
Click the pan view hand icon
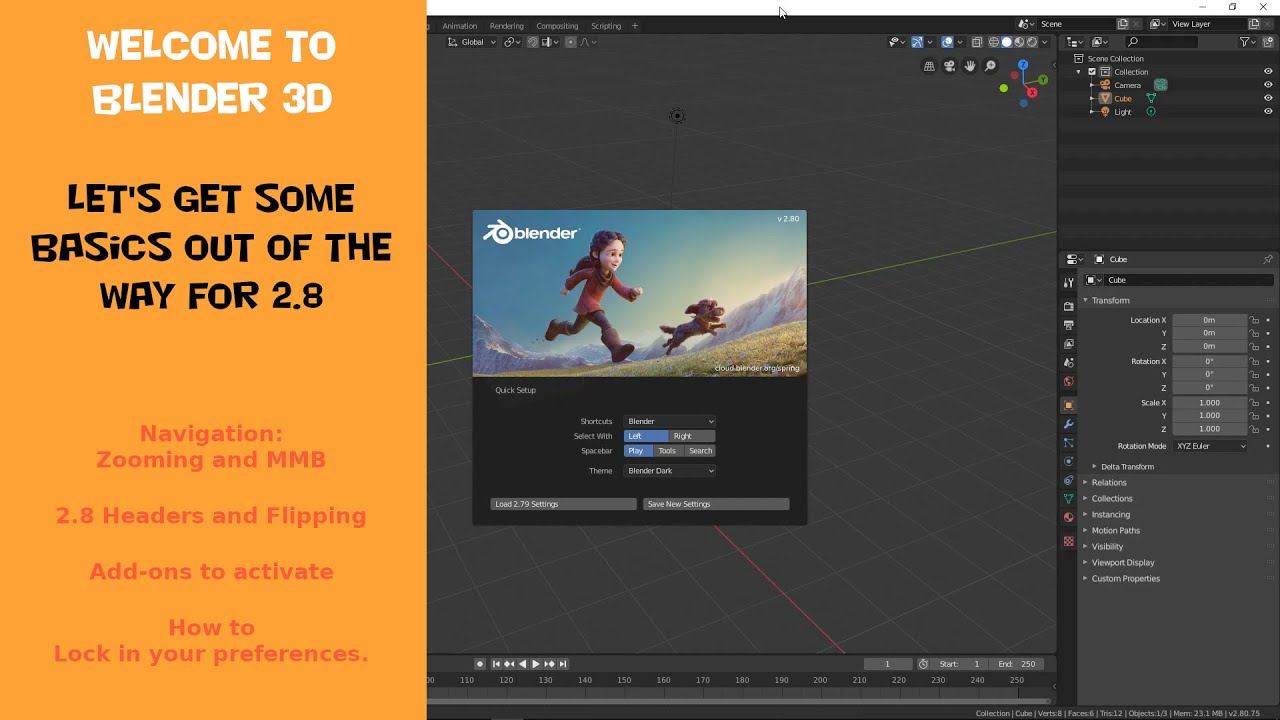pos(970,66)
